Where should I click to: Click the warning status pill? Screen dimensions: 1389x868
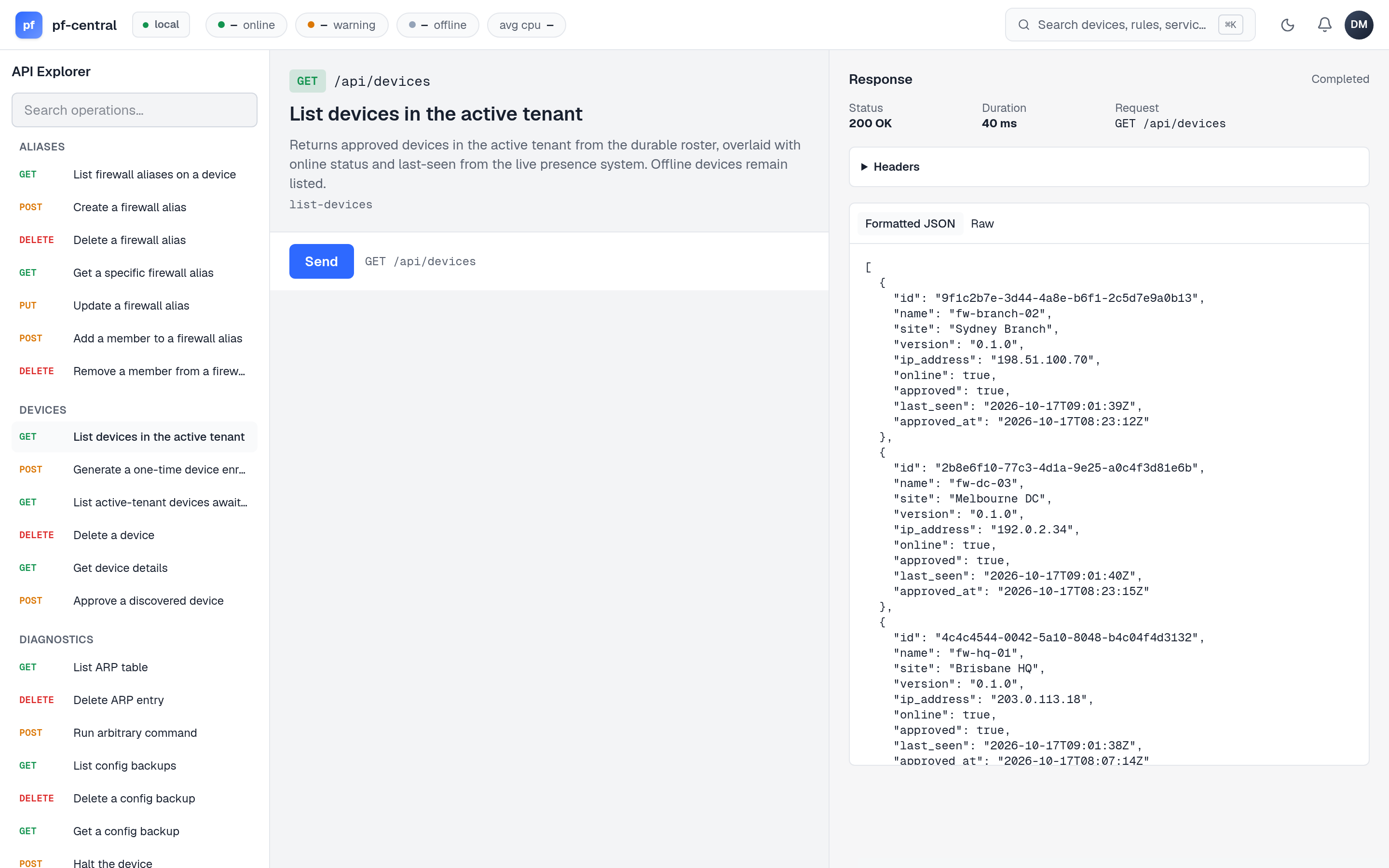click(x=341, y=25)
